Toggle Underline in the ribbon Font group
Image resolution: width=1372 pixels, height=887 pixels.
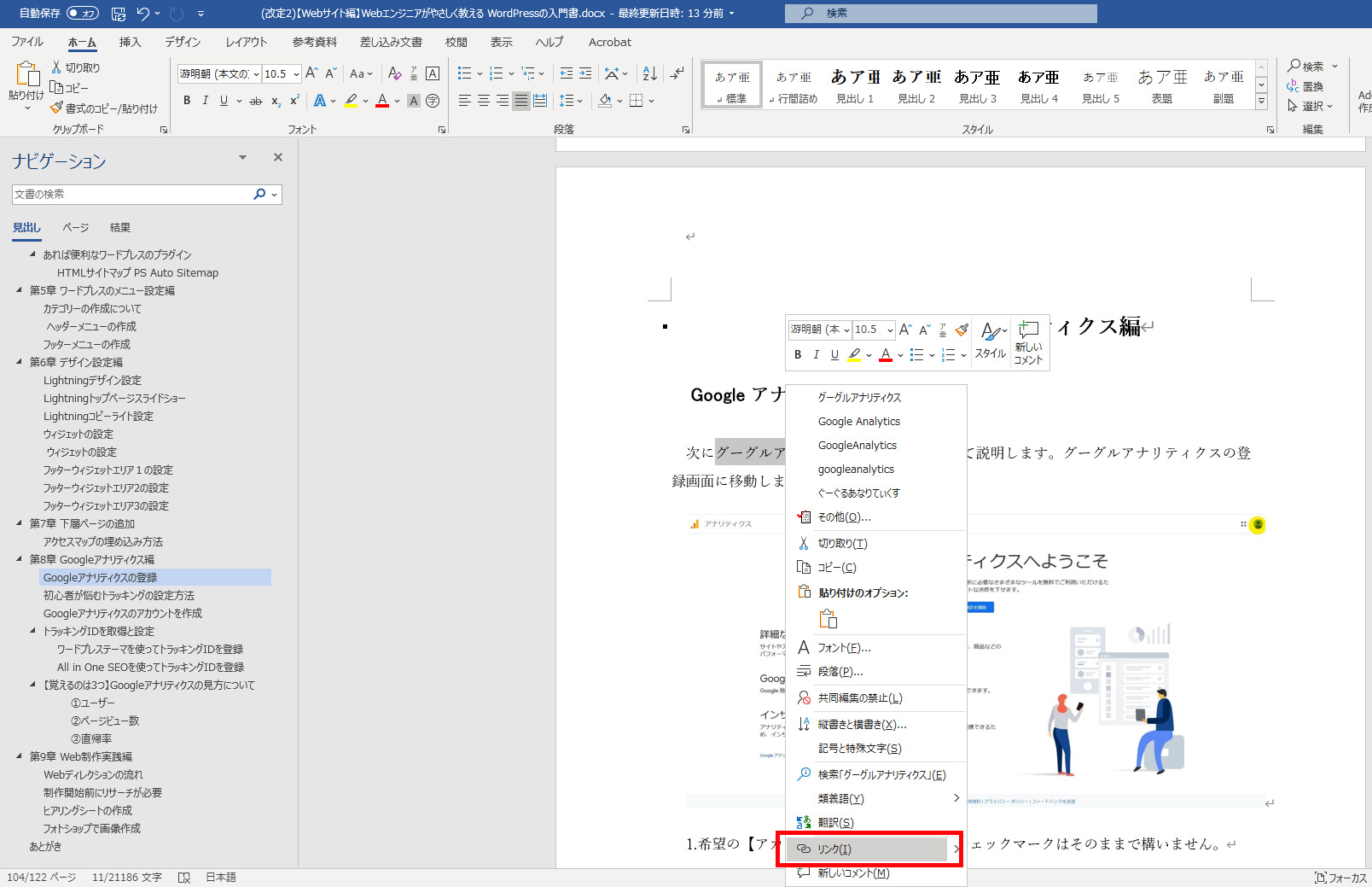(224, 101)
